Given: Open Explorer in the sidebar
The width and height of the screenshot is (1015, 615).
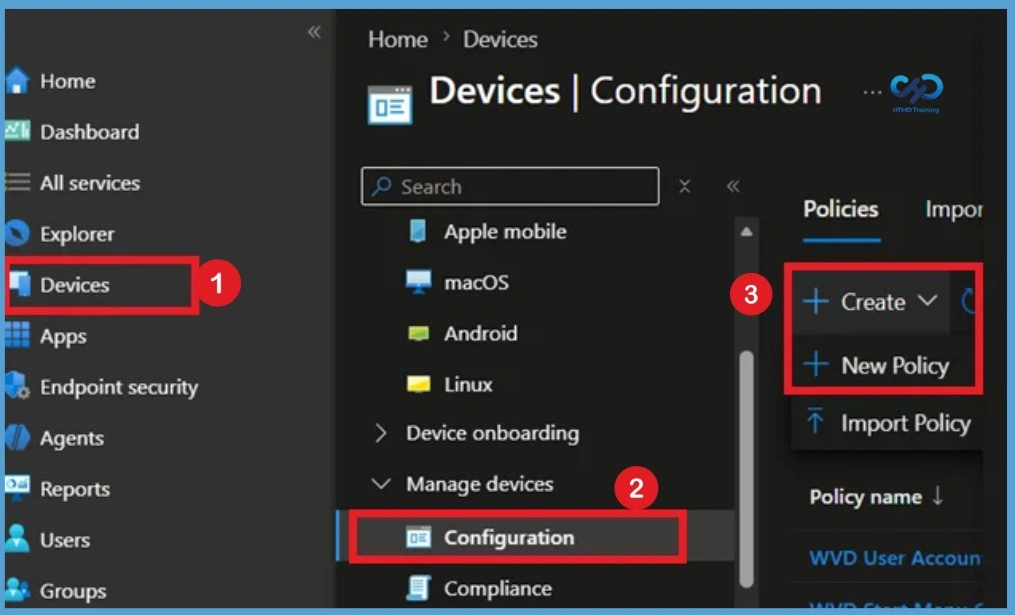Looking at the screenshot, I should 77,234.
